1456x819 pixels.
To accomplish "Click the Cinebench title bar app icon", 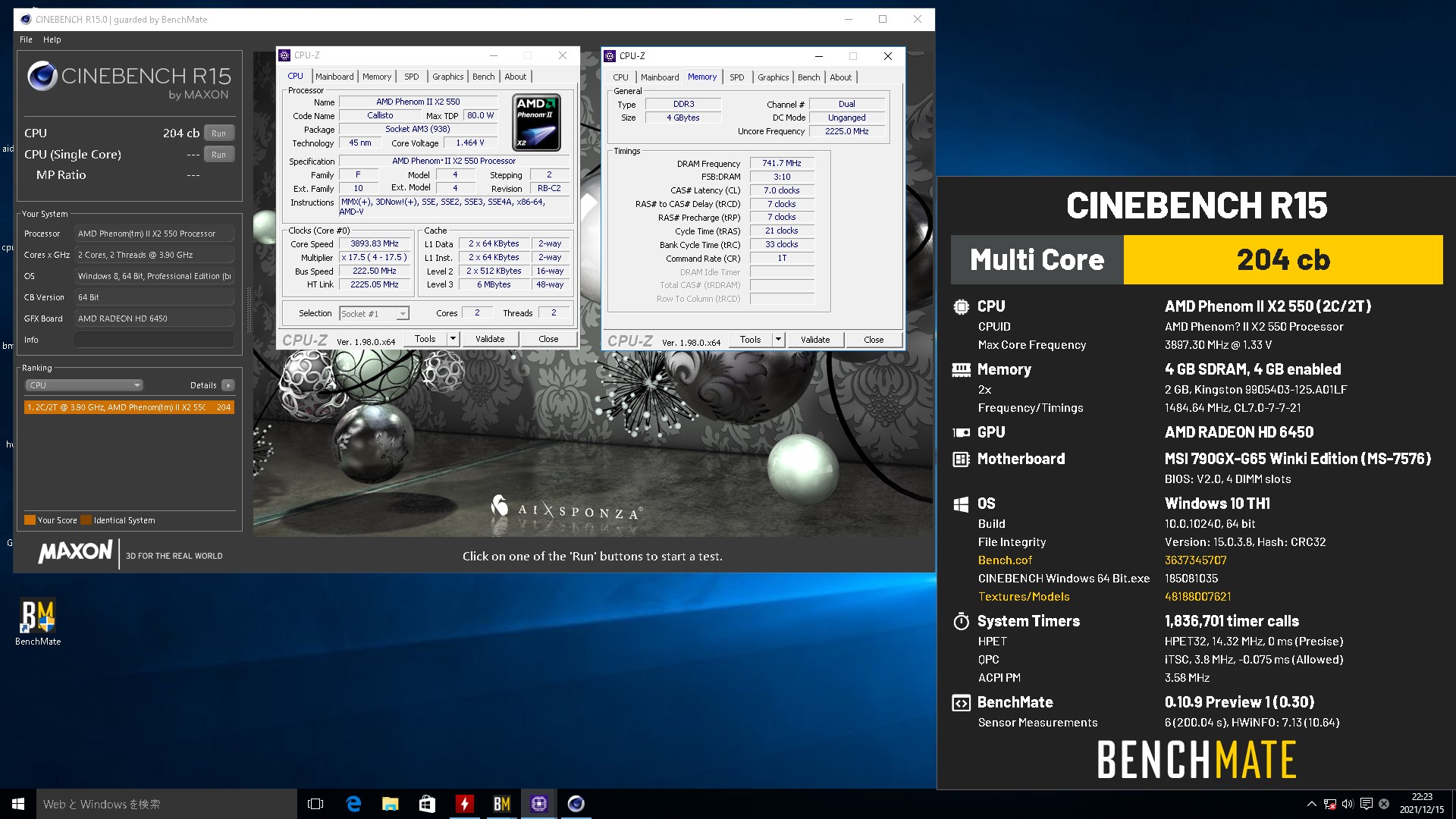I will pyautogui.click(x=26, y=19).
